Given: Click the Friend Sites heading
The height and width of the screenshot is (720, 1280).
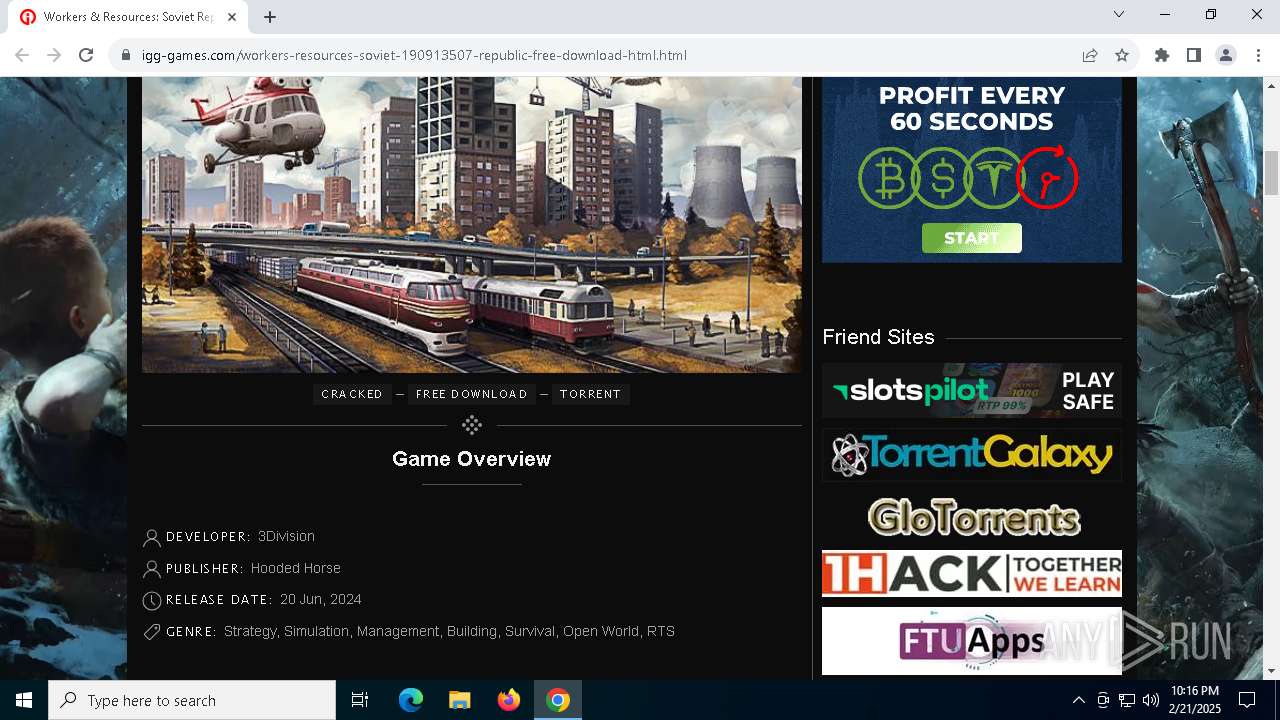Looking at the screenshot, I should click(878, 337).
